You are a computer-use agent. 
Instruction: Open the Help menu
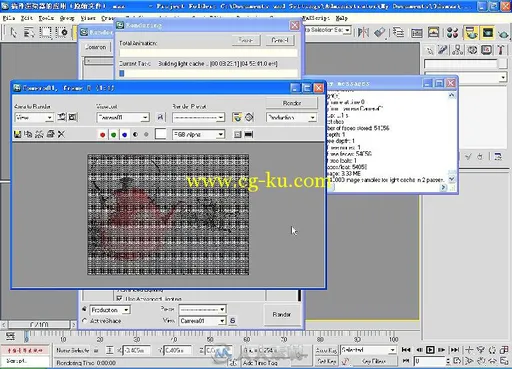[341, 18]
